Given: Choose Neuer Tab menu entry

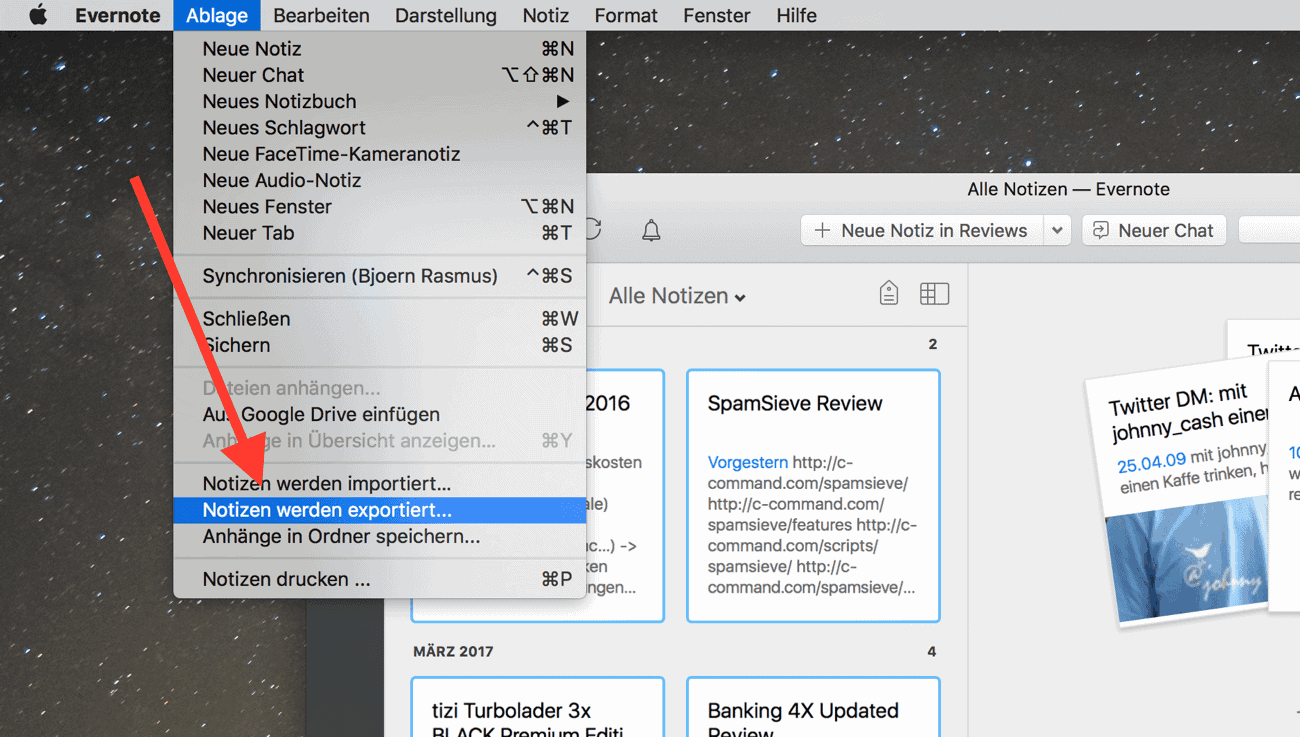Looking at the screenshot, I should coord(380,233).
